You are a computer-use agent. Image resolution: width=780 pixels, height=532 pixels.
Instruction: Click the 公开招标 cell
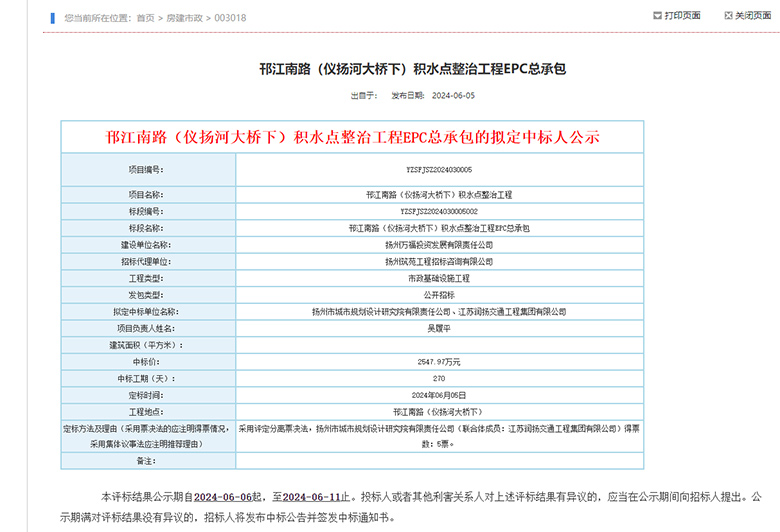click(439, 295)
